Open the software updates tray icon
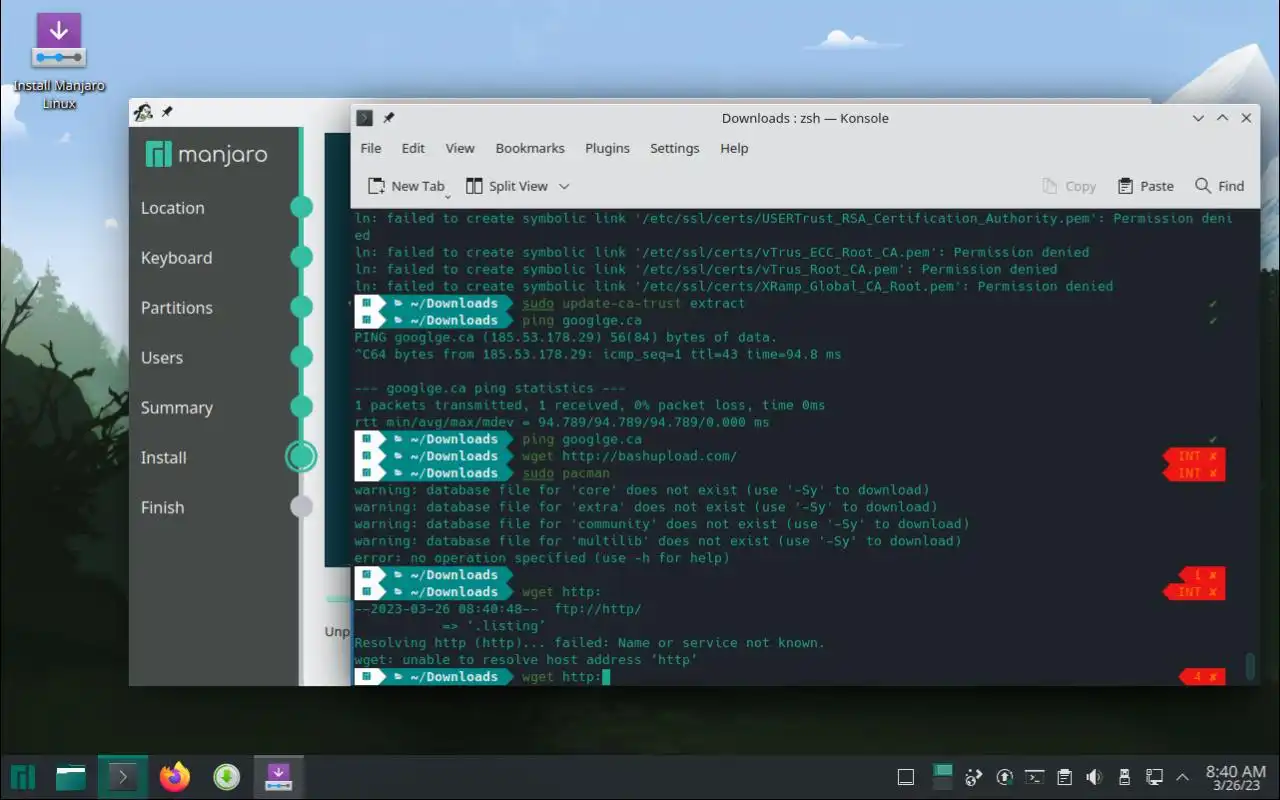 click(x=1005, y=777)
